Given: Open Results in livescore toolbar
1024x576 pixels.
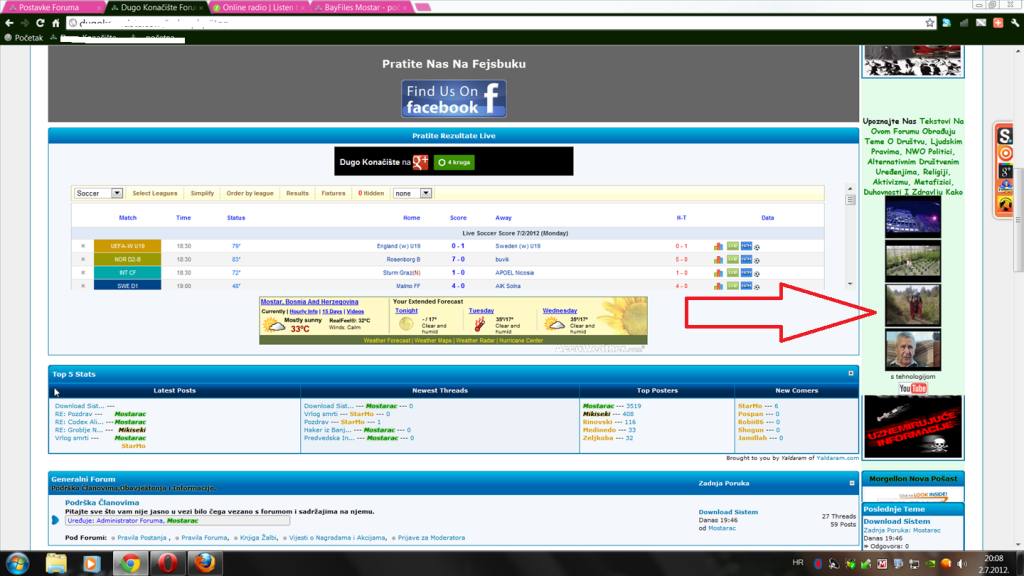Looking at the screenshot, I should tap(297, 193).
